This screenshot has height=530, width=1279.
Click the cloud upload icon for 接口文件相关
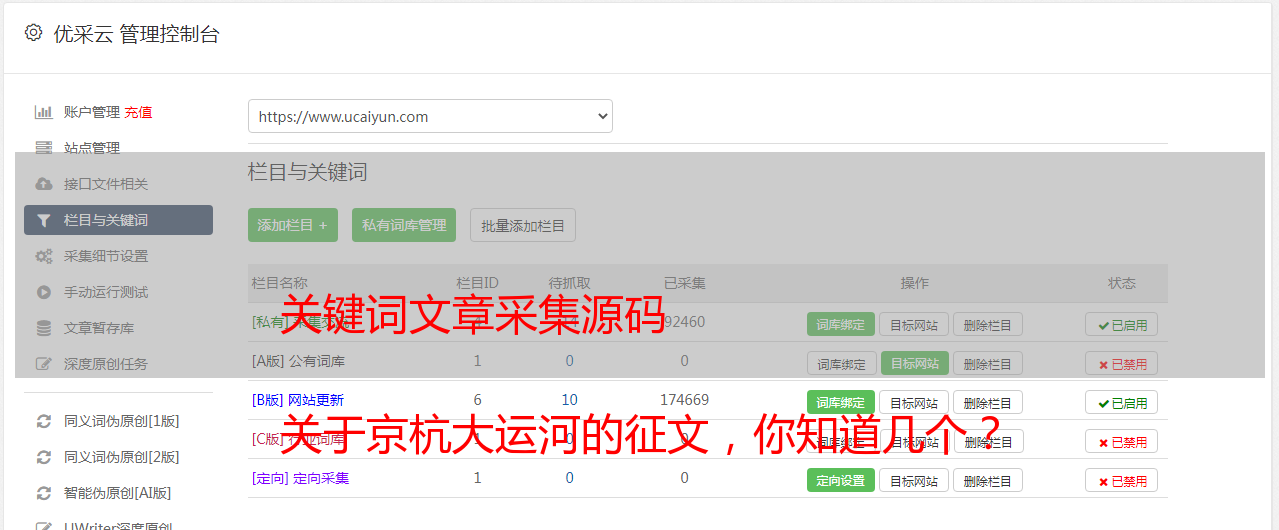click(43, 184)
